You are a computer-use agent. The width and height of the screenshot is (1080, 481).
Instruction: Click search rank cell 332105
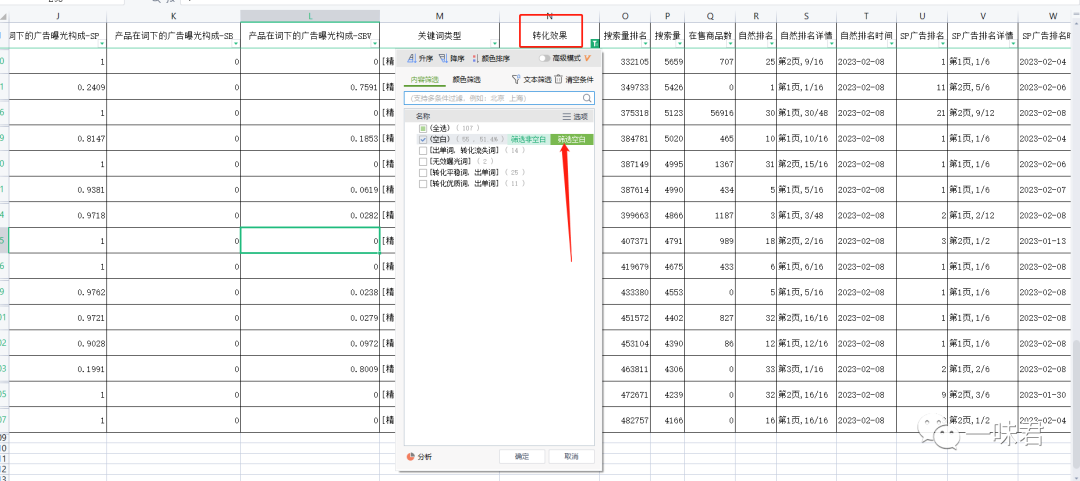point(625,61)
